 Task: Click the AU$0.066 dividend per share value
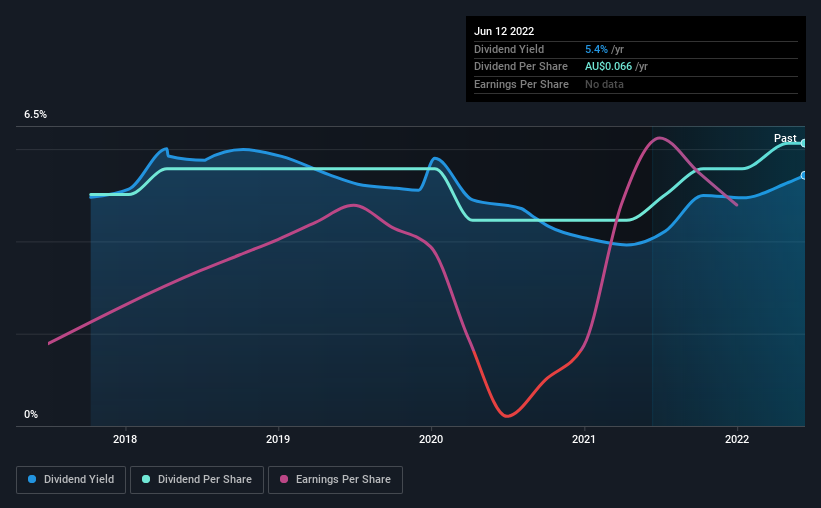pyautogui.click(x=608, y=67)
